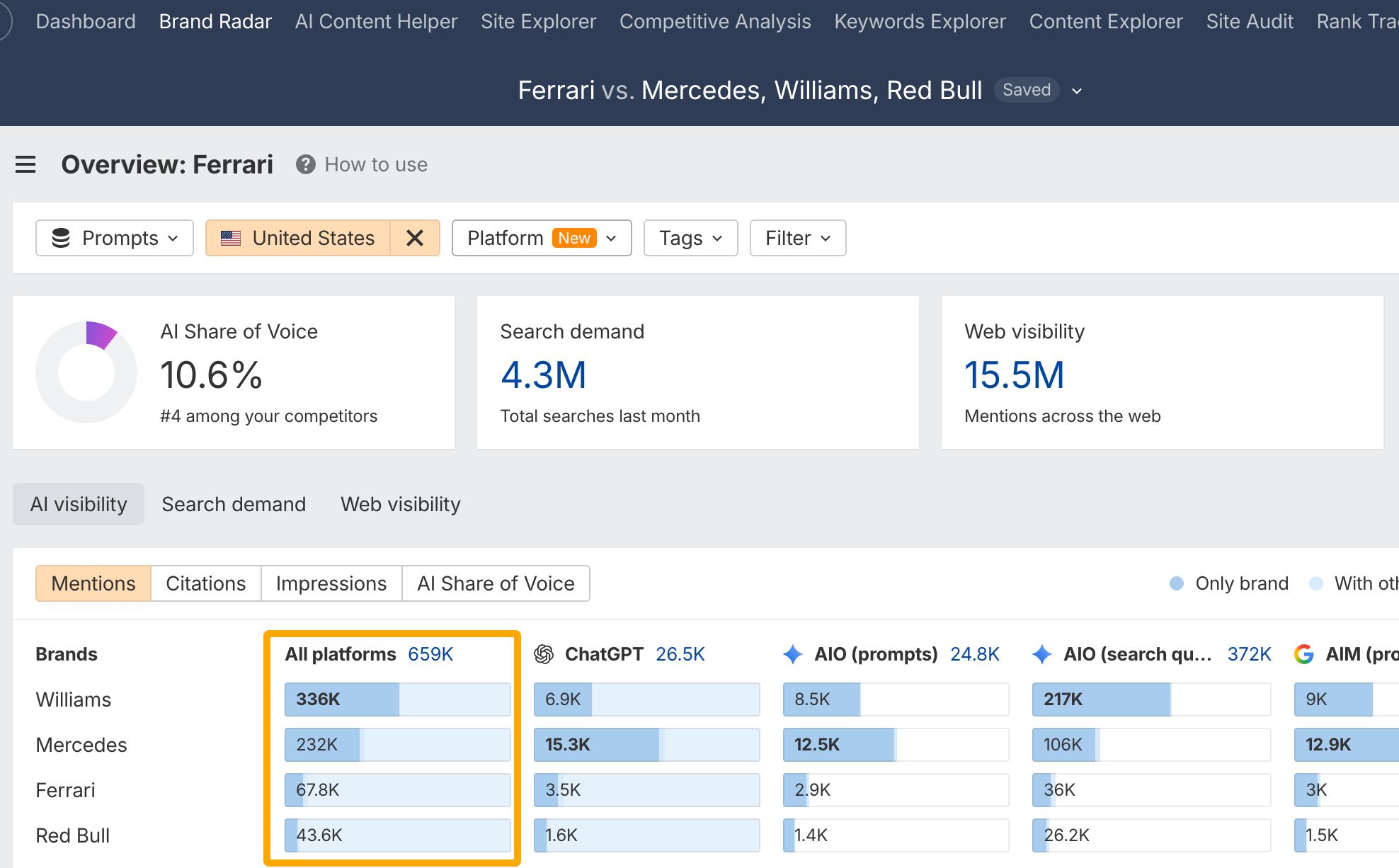Select the Mentions view option
1399x868 pixels.
[x=93, y=583]
